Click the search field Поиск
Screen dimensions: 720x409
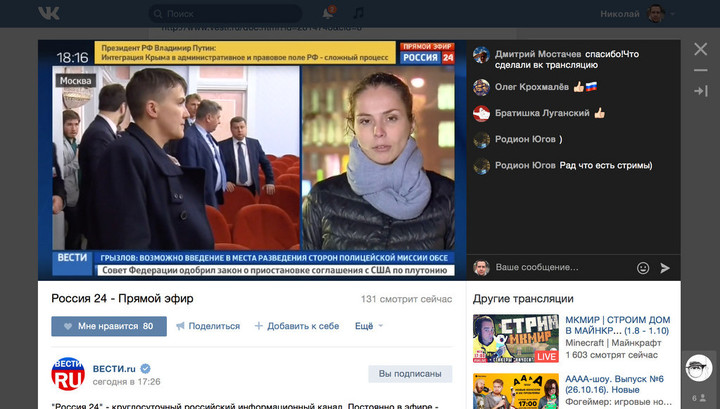point(225,14)
